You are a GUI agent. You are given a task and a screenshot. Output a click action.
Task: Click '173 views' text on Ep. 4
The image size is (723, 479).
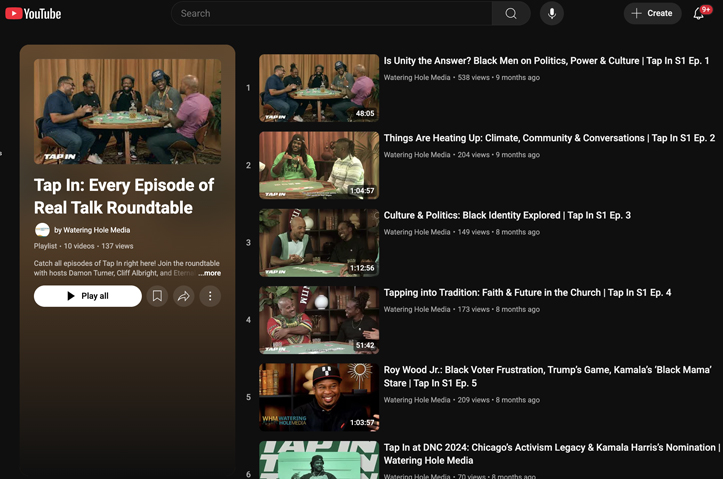pyautogui.click(x=474, y=309)
